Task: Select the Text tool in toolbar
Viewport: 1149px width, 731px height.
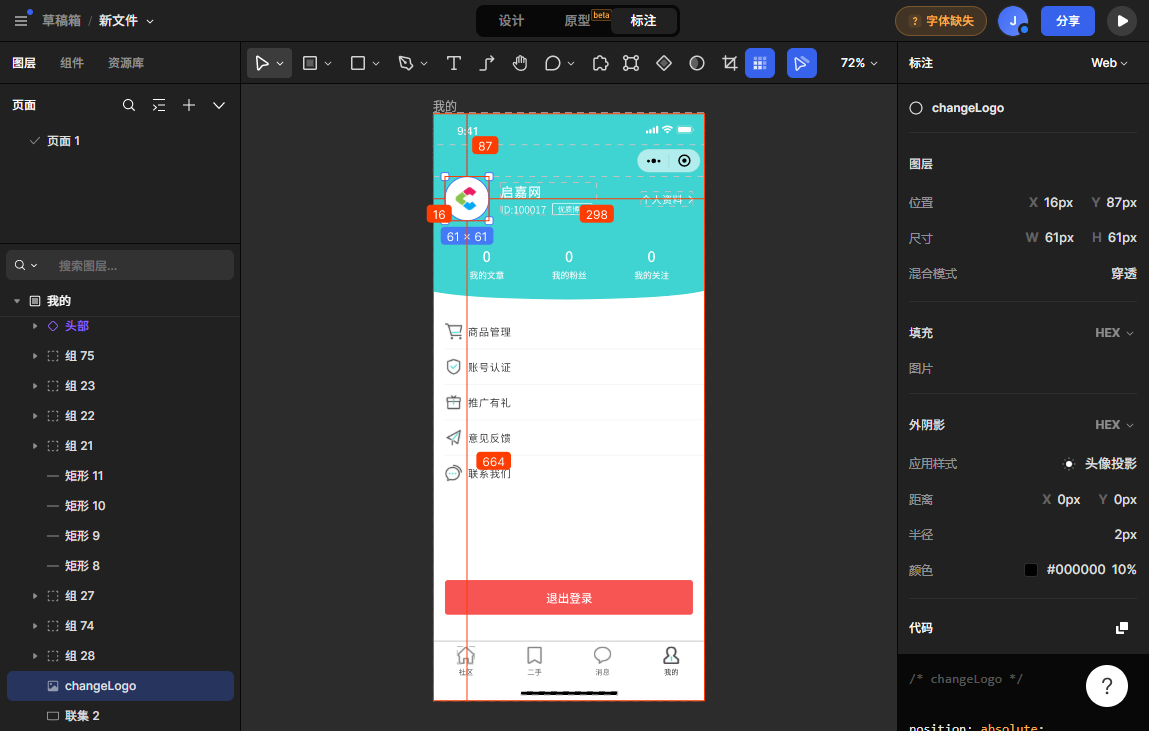Action: tap(453, 63)
